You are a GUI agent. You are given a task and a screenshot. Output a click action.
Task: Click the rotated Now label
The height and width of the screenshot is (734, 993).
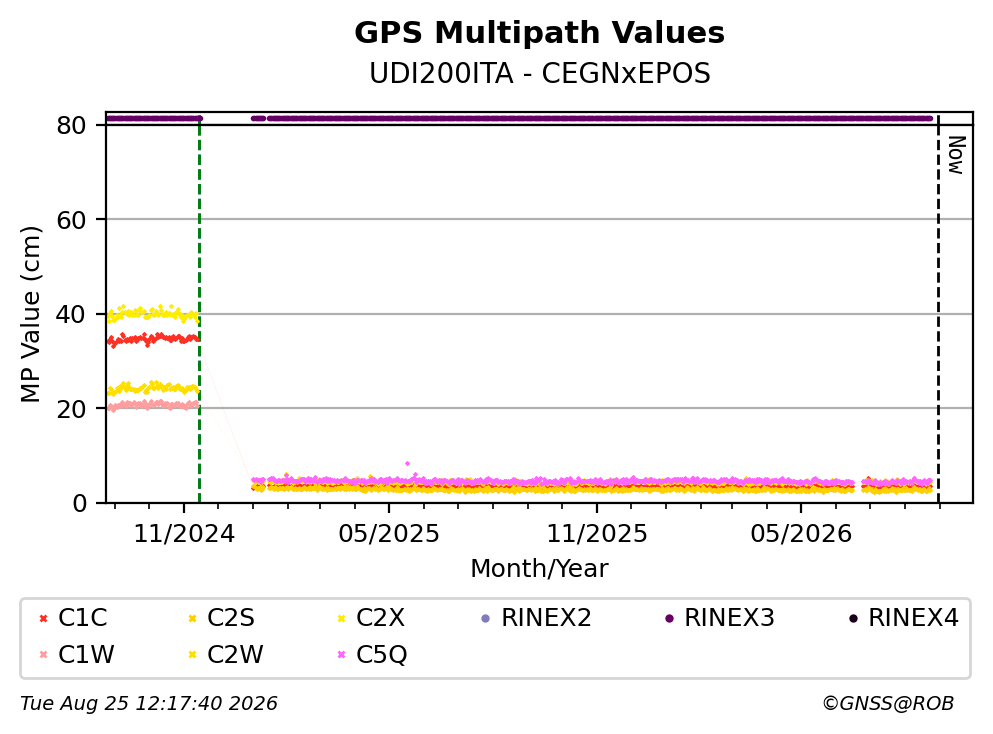coord(956,155)
